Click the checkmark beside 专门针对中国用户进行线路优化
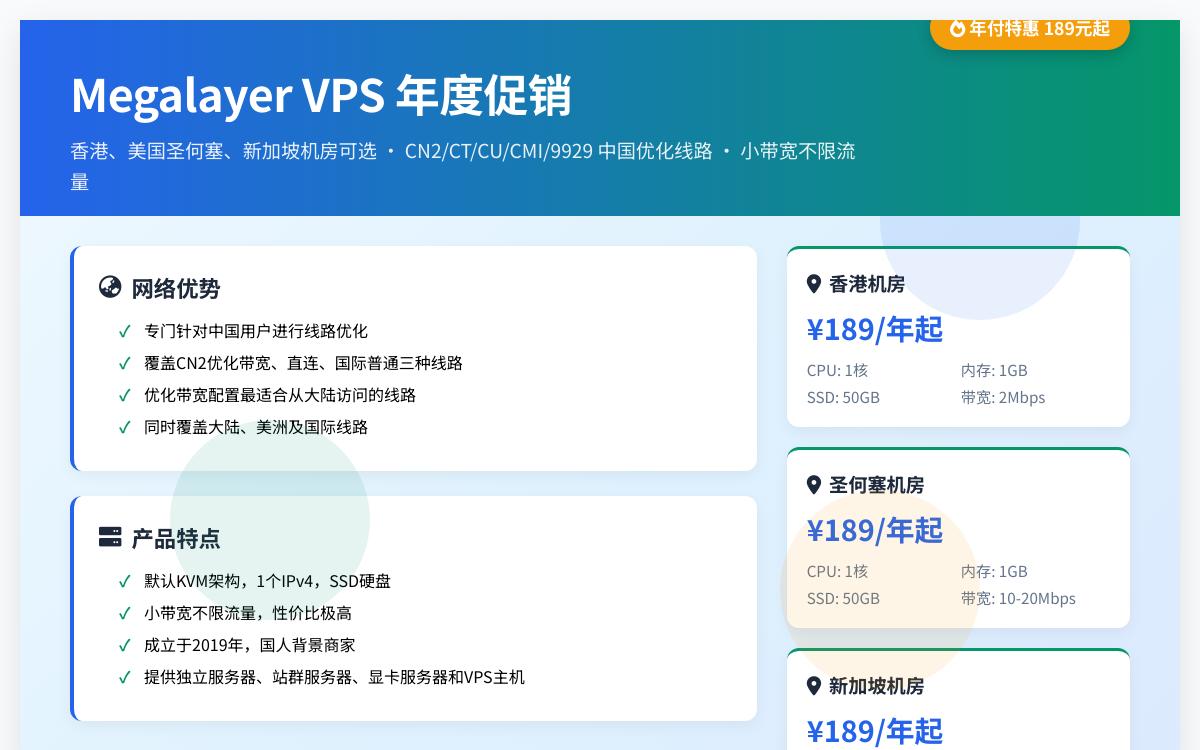The width and height of the screenshot is (1200, 750). (x=124, y=330)
